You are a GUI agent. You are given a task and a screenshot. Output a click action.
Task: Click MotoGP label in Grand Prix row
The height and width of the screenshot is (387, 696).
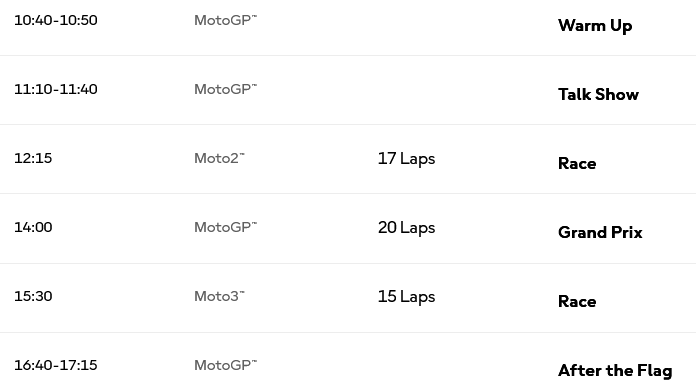tap(225, 227)
